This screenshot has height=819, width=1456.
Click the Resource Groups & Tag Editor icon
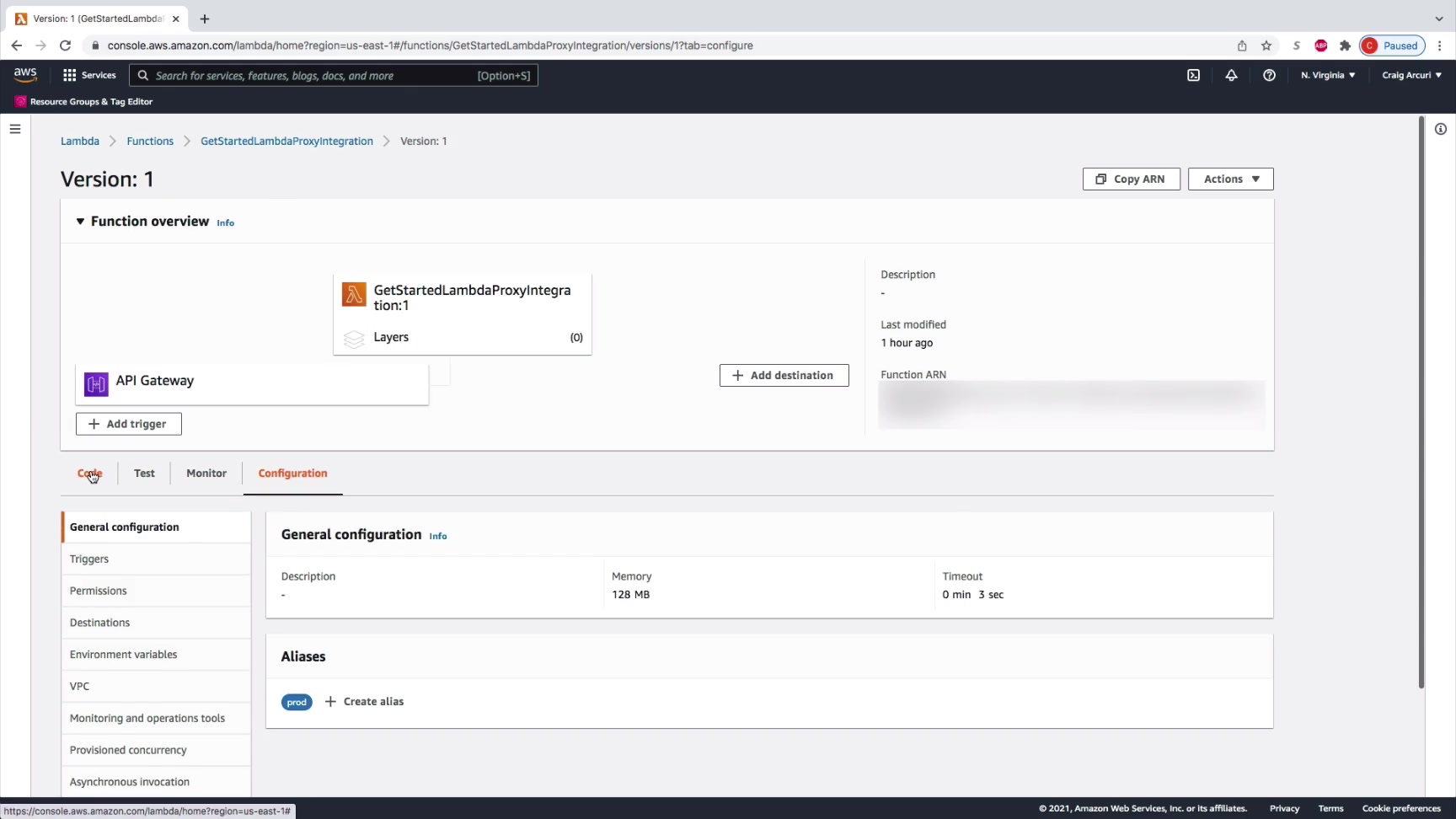(x=20, y=101)
